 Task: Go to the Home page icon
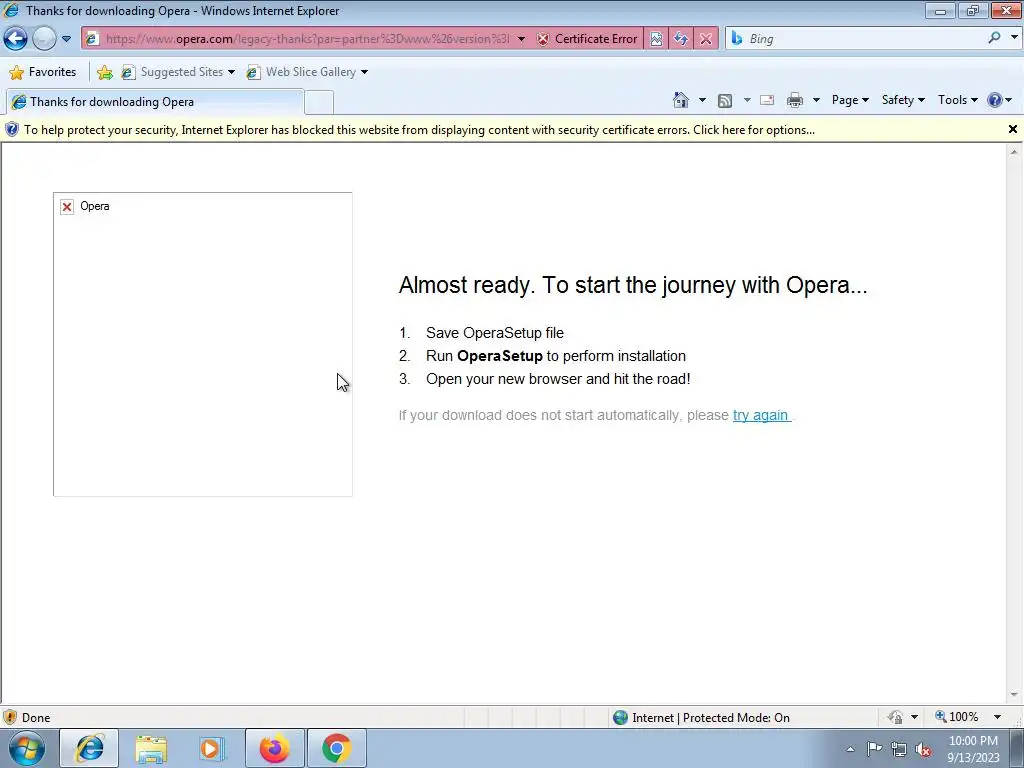click(680, 100)
